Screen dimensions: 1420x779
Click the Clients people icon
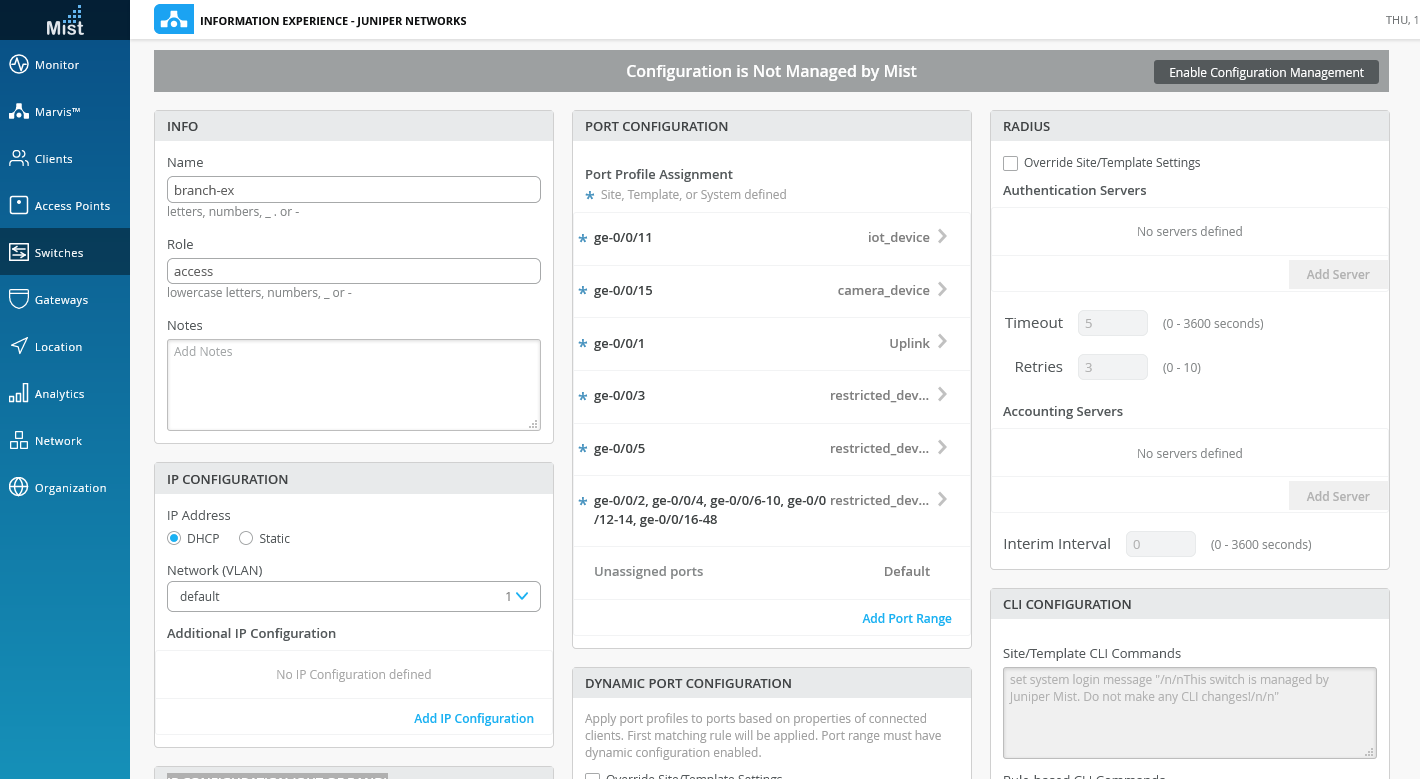coord(19,159)
